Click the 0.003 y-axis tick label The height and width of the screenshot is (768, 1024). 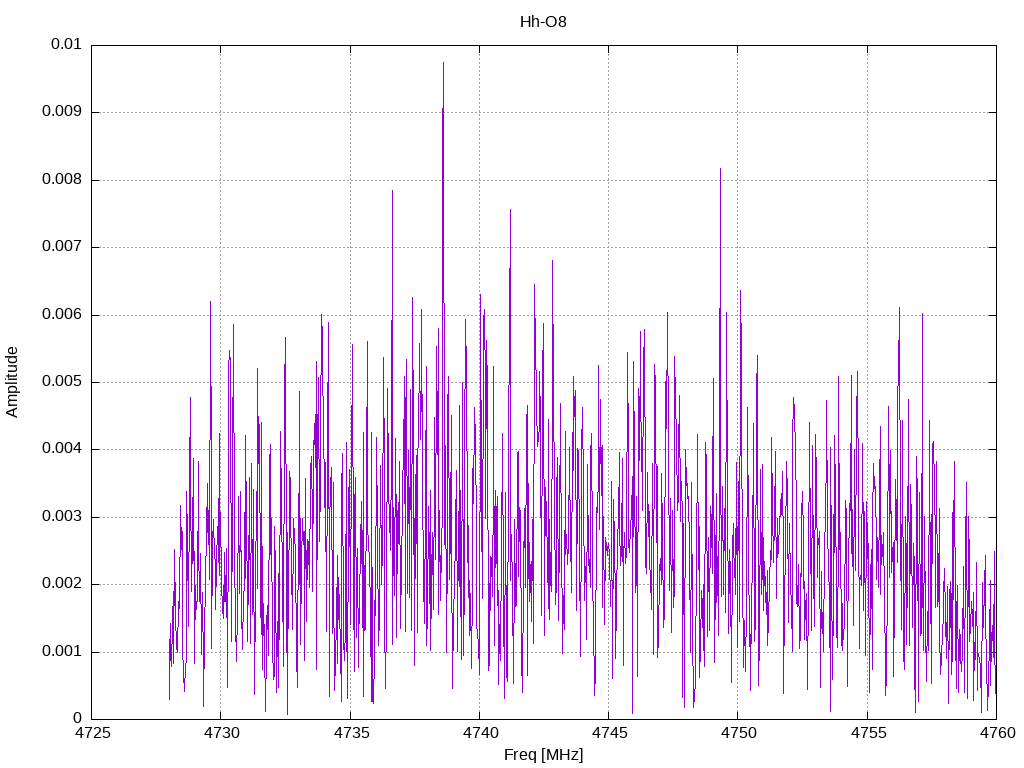[x=62, y=517]
